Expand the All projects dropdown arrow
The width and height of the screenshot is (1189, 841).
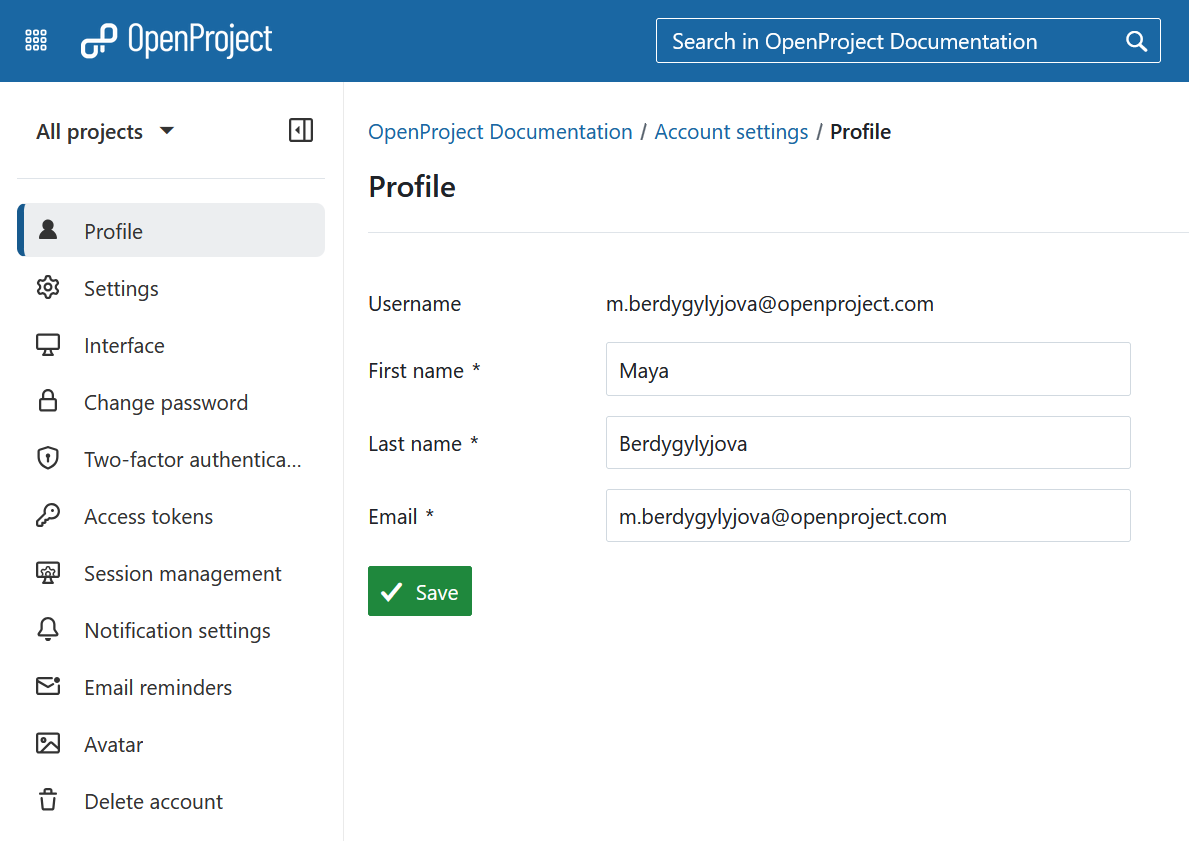[x=167, y=131]
